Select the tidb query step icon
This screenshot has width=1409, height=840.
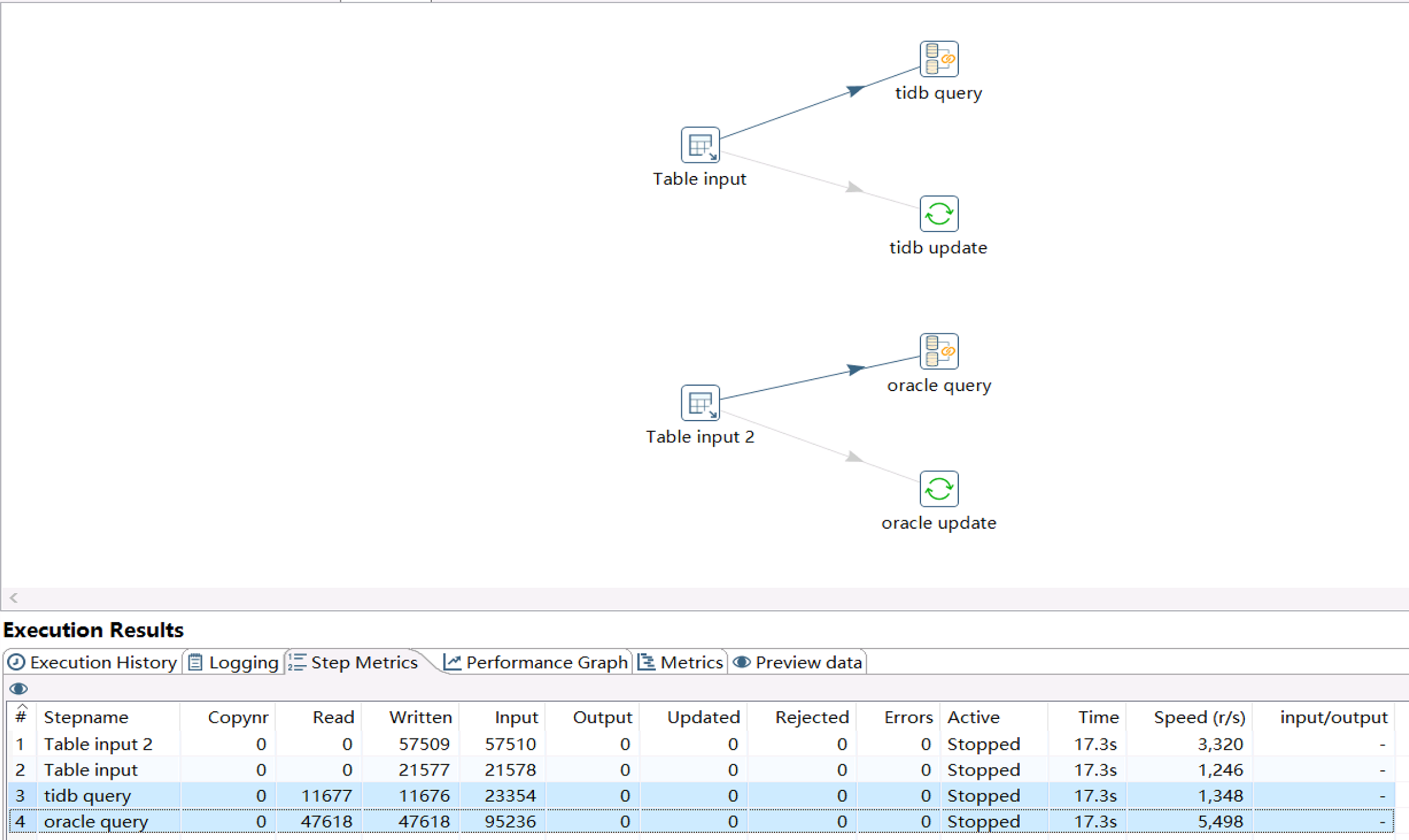(938, 59)
